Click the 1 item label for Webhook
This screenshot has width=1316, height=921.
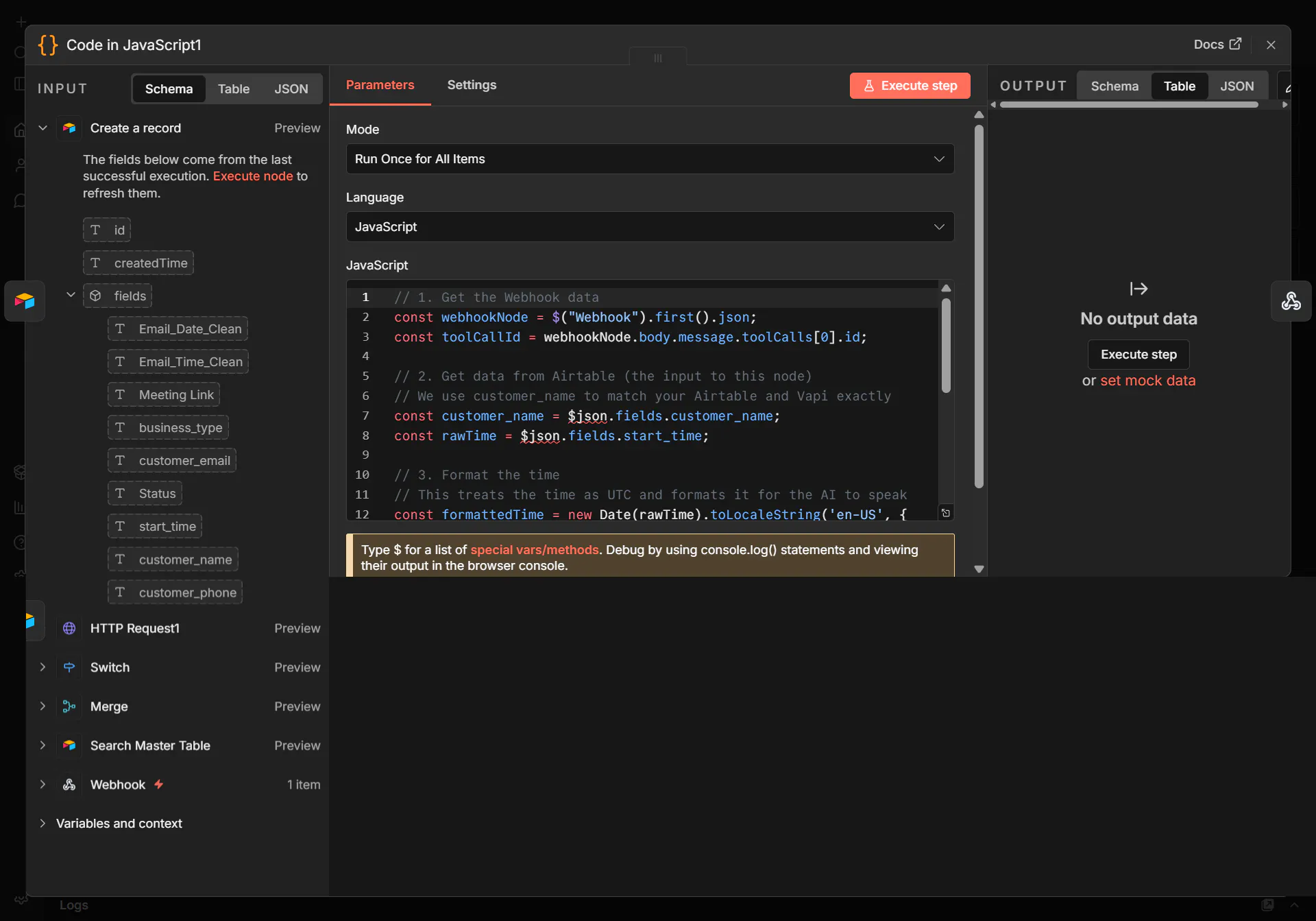pos(303,785)
